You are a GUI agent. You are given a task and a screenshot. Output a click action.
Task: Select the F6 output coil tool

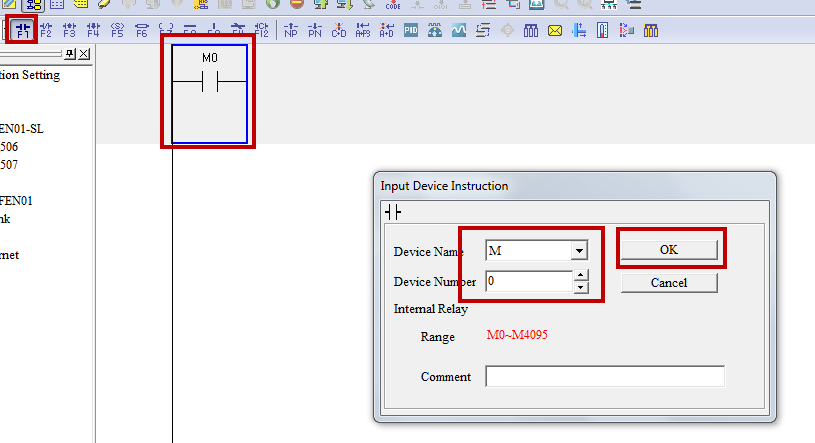click(141, 30)
